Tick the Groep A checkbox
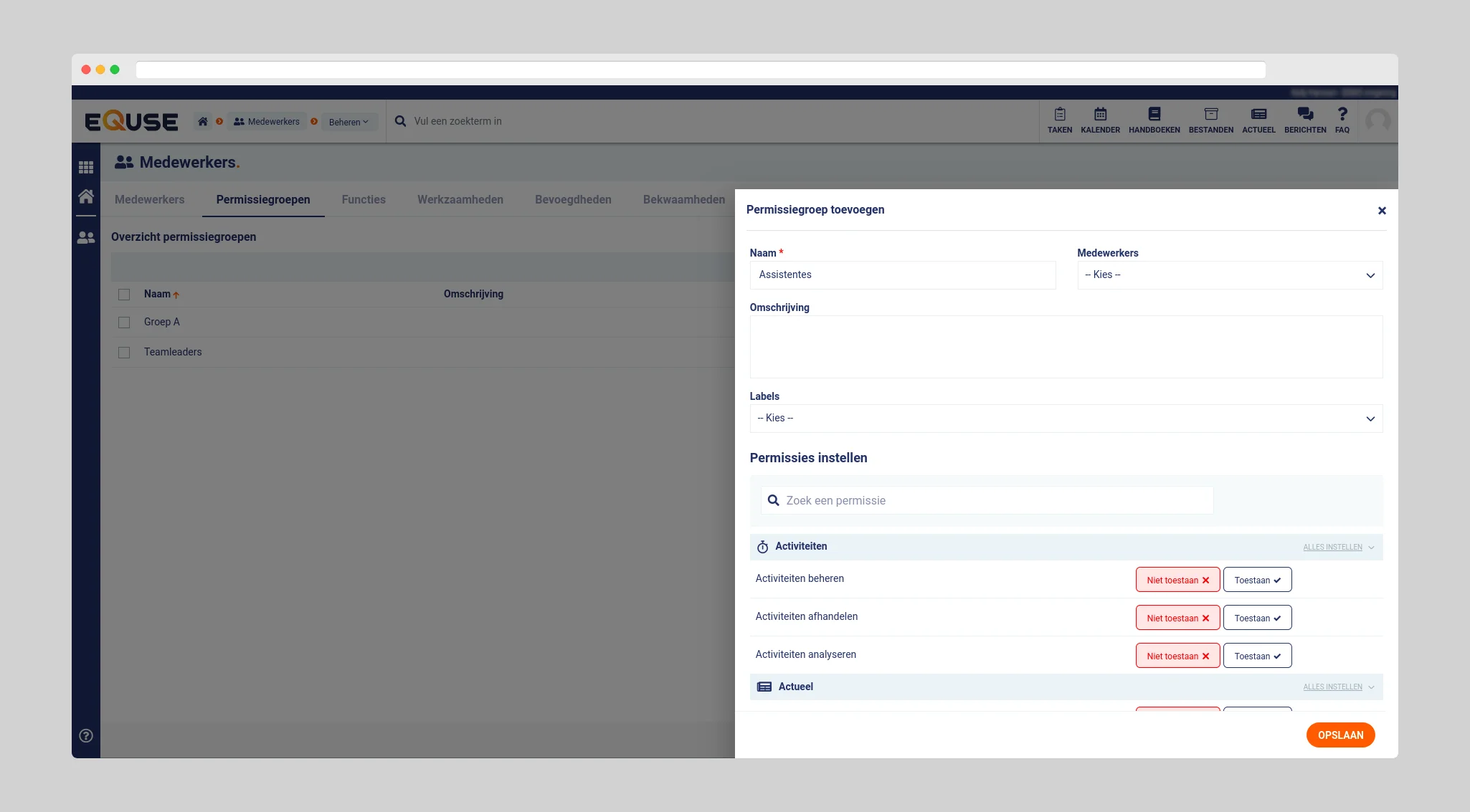Viewport: 1470px width, 812px height. [124, 323]
